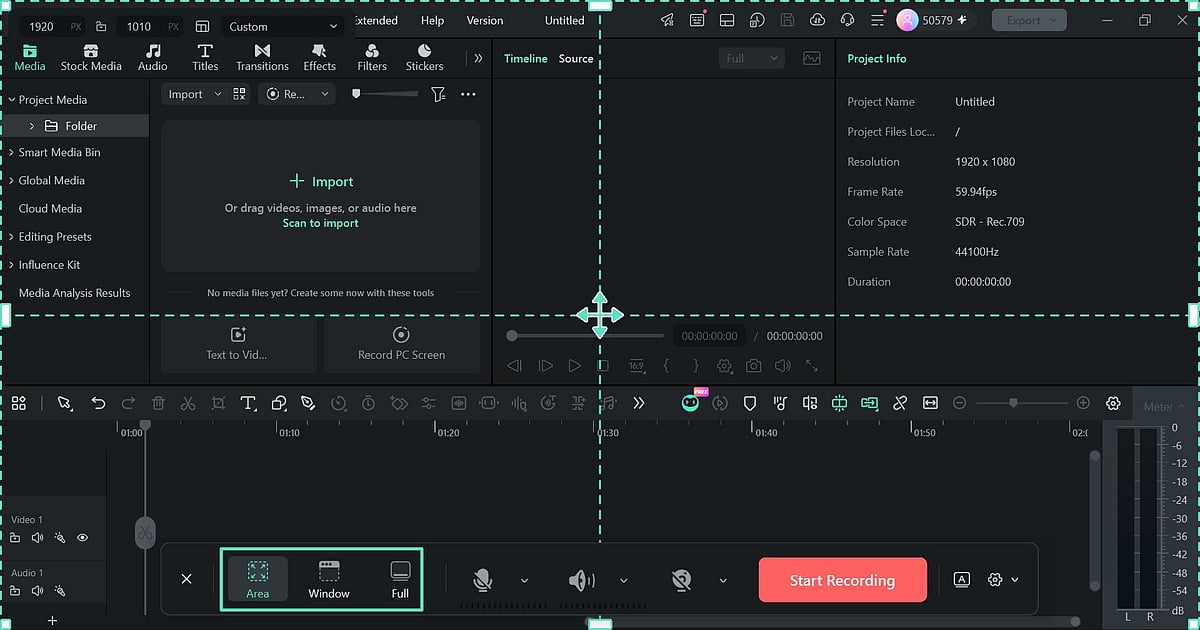Screen dimensions: 1200x630
Task: Select the text T tool in timeline toolbar
Action: 248,403
